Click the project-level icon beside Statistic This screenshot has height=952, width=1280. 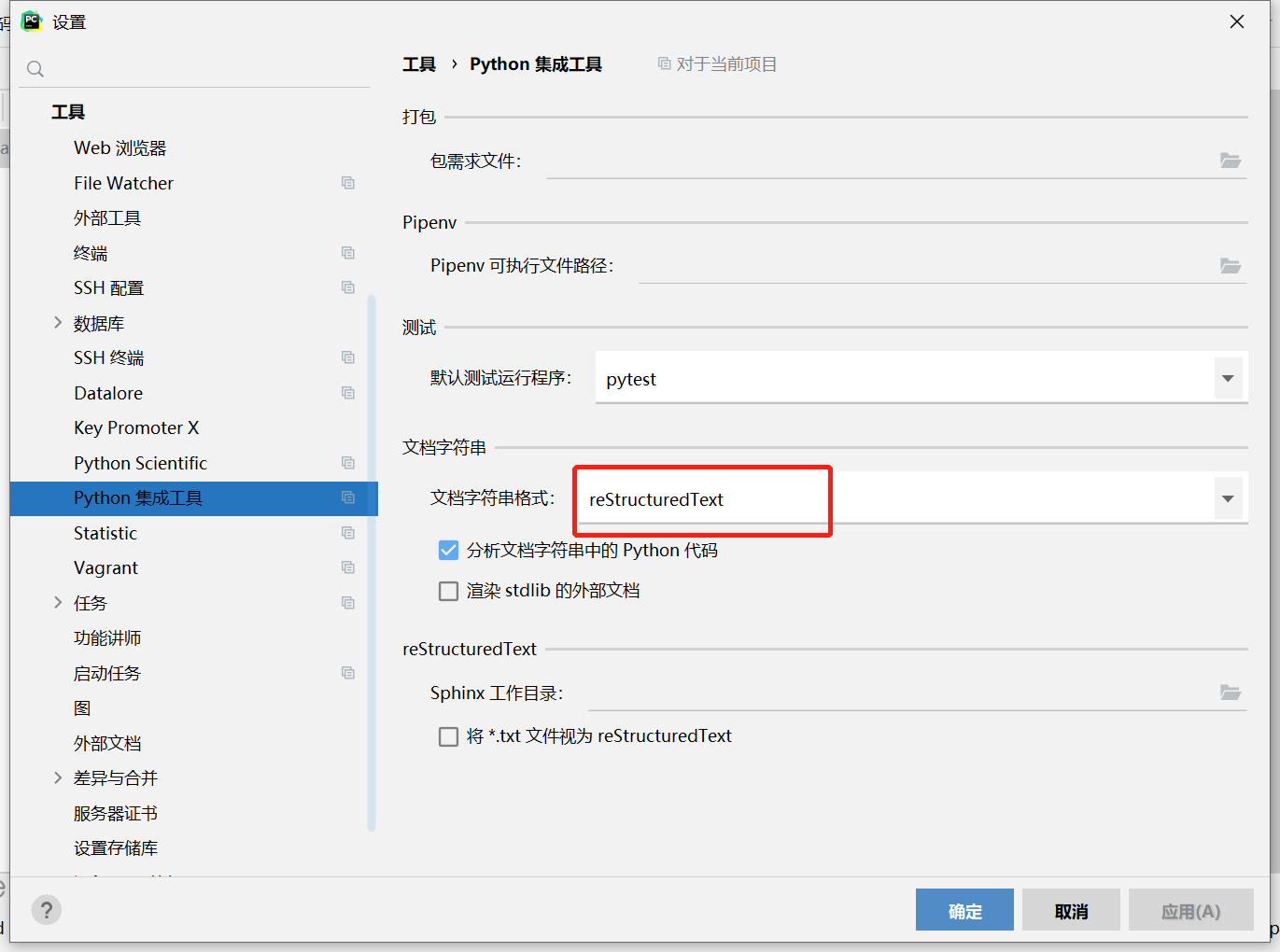tap(348, 533)
